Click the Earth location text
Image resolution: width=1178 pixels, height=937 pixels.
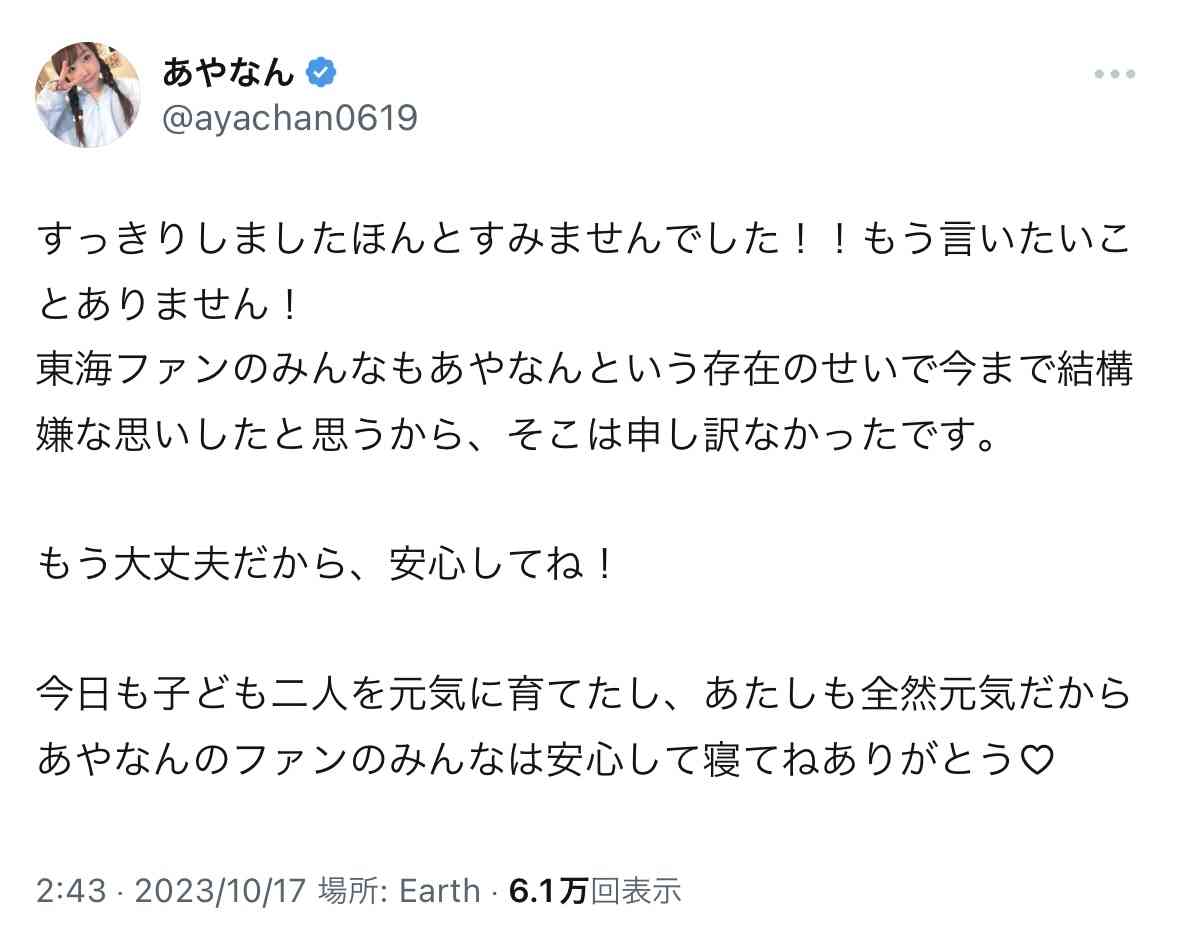tap(439, 891)
